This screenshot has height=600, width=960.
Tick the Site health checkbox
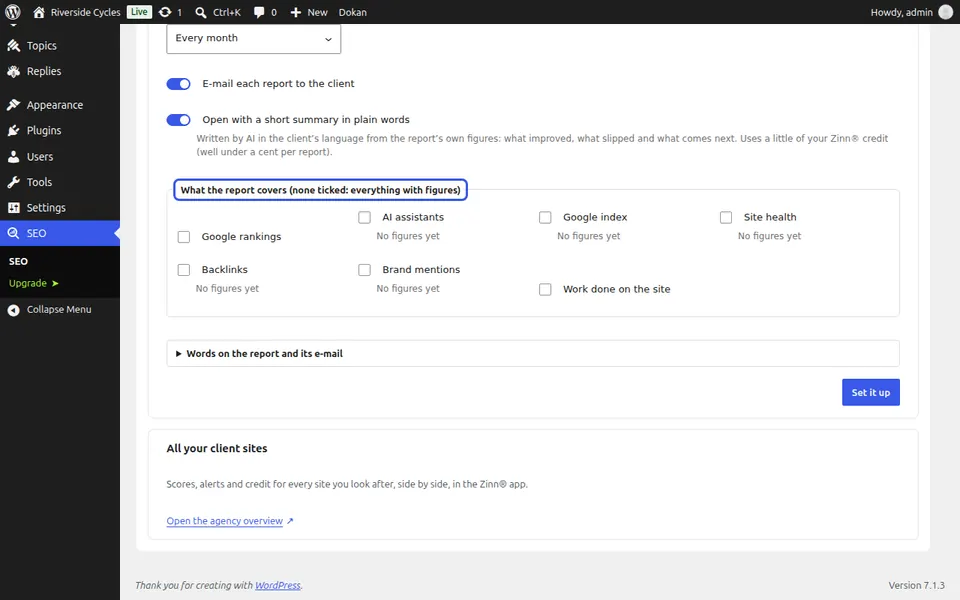click(726, 217)
